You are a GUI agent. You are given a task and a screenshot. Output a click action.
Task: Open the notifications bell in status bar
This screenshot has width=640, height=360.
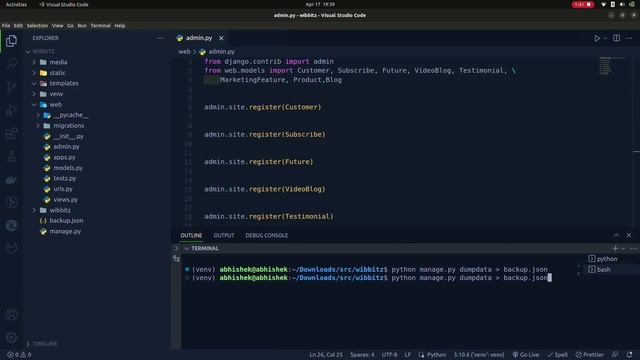point(629,355)
